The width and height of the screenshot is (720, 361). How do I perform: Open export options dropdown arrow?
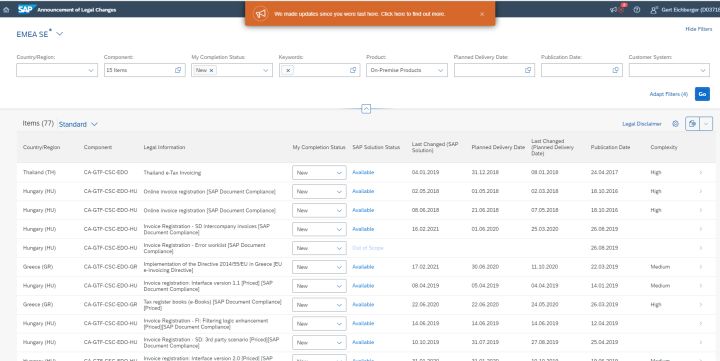(x=706, y=124)
